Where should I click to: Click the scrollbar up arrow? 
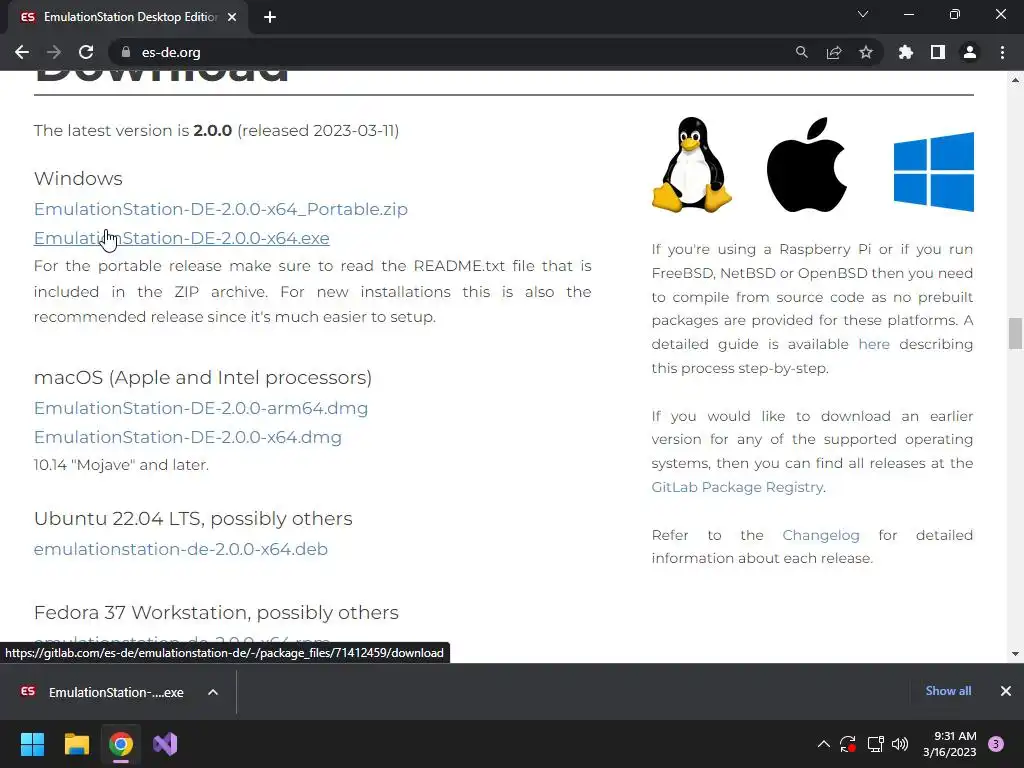coord(1015,80)
